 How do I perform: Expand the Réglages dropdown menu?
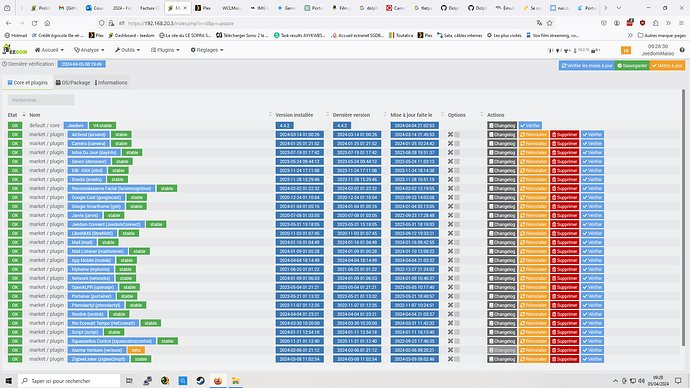click(207, 50)
